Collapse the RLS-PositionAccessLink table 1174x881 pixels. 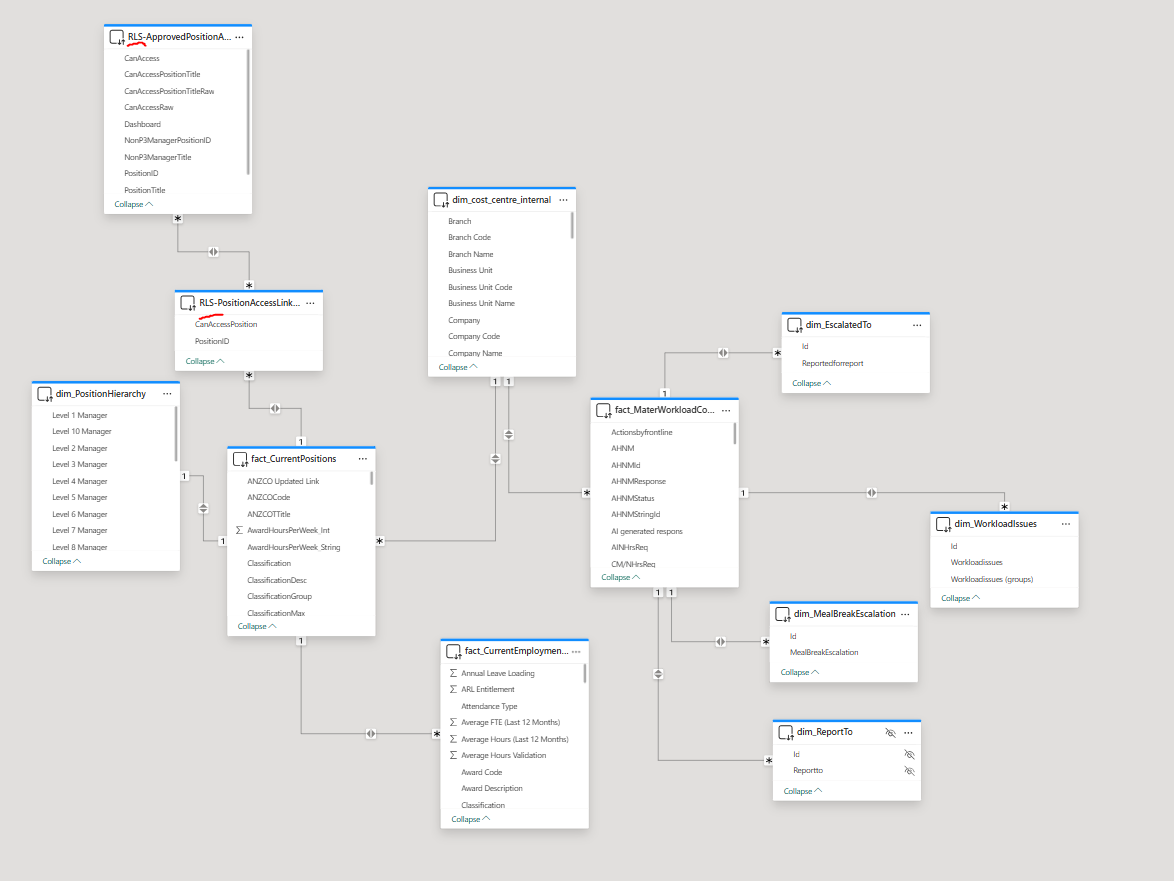tap(204, 362)
